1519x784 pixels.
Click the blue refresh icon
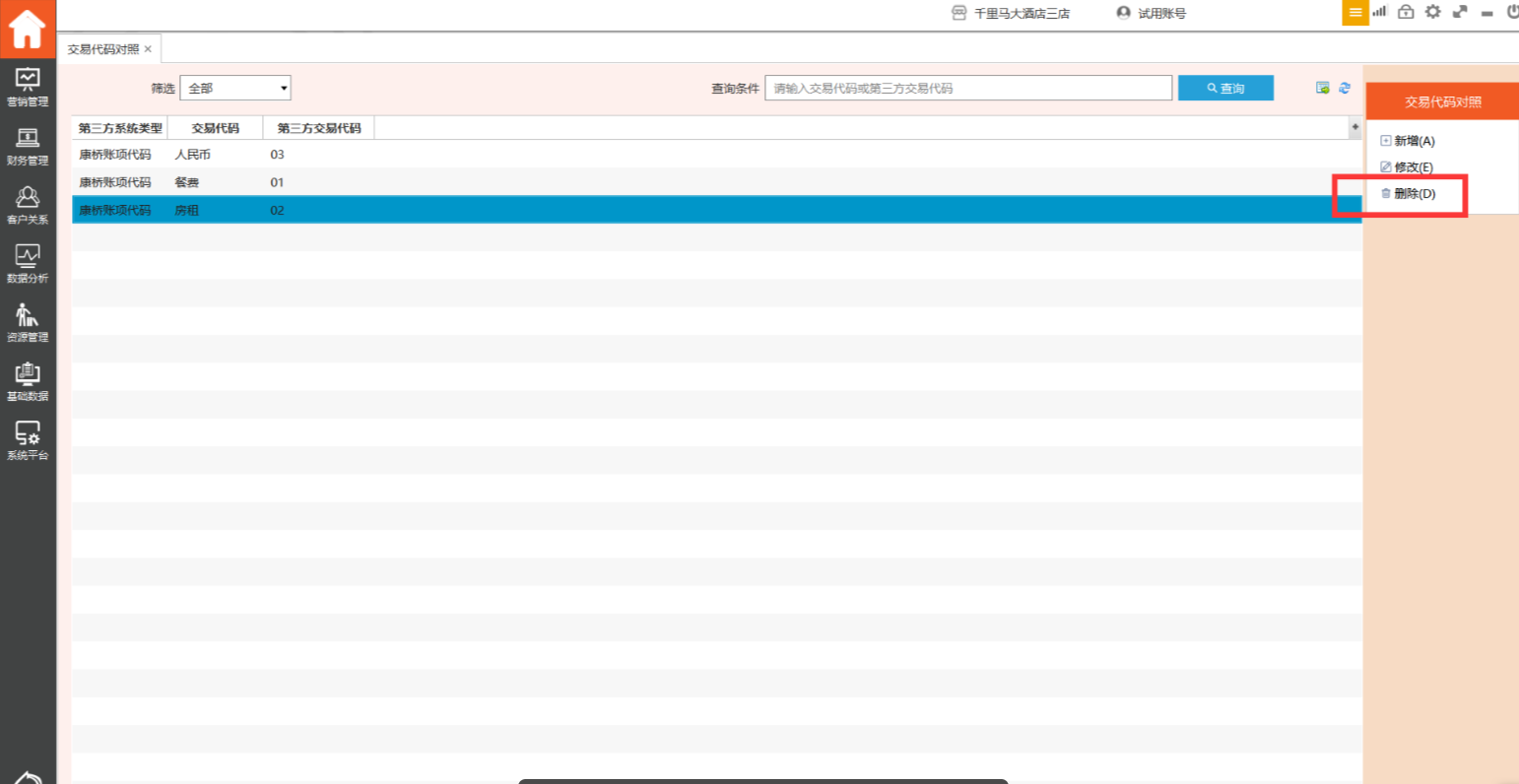1345,88
